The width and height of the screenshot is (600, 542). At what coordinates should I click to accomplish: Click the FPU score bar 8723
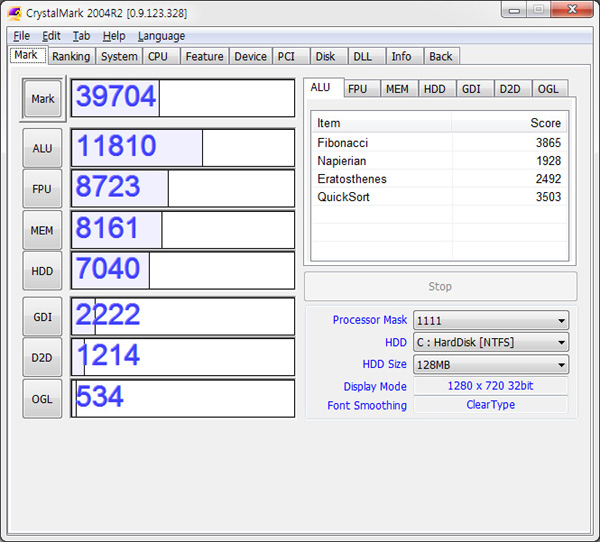pyautogui.click(x=183, y=189)
